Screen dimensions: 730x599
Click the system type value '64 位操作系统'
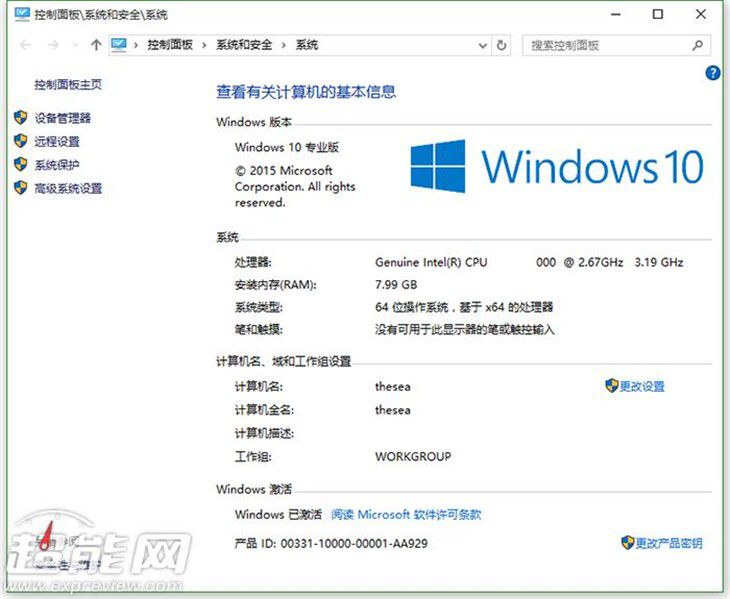coord(412,307)
